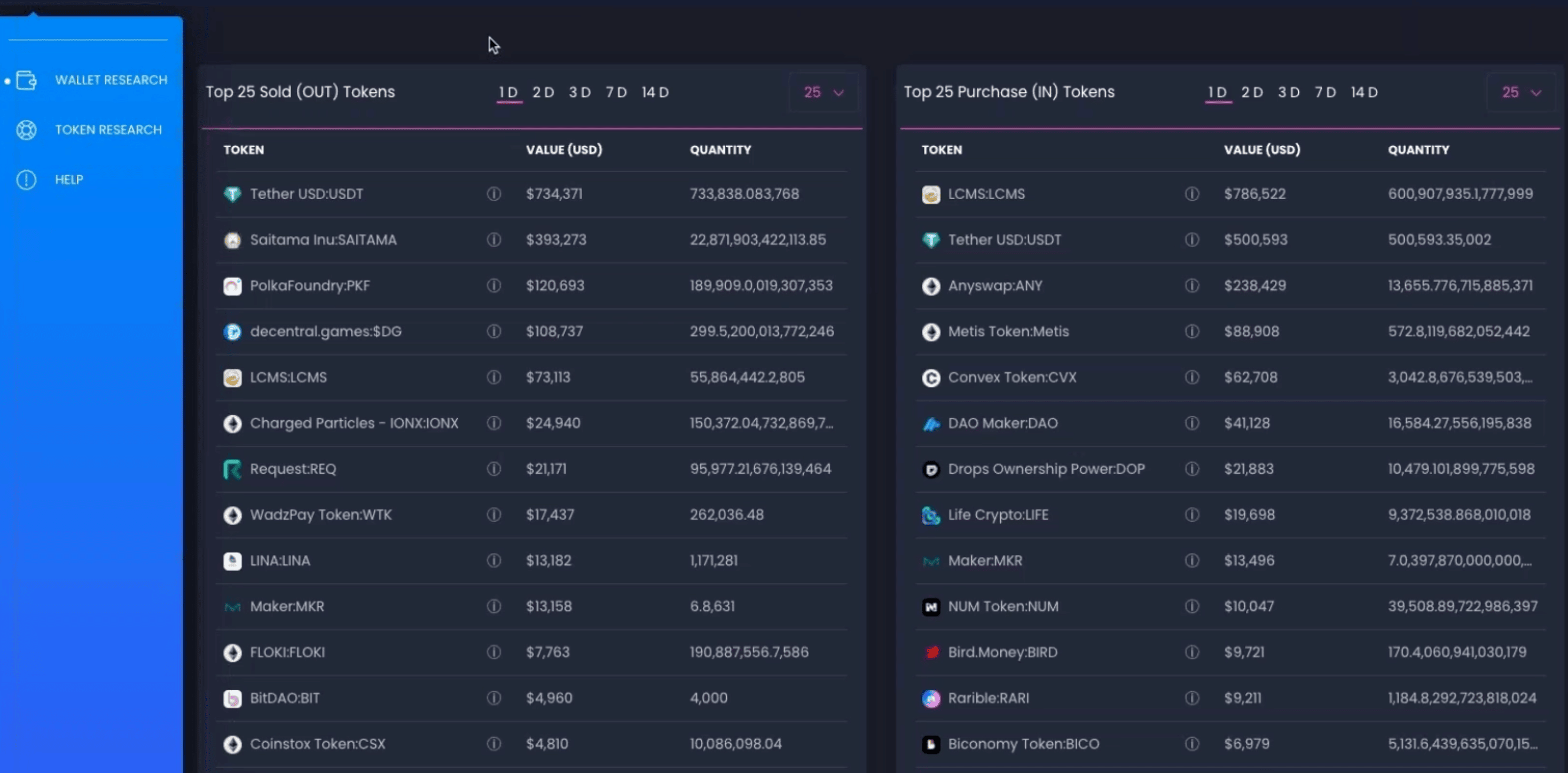
Task: Click the DAO Maker token logo
Action: [931, 424]
